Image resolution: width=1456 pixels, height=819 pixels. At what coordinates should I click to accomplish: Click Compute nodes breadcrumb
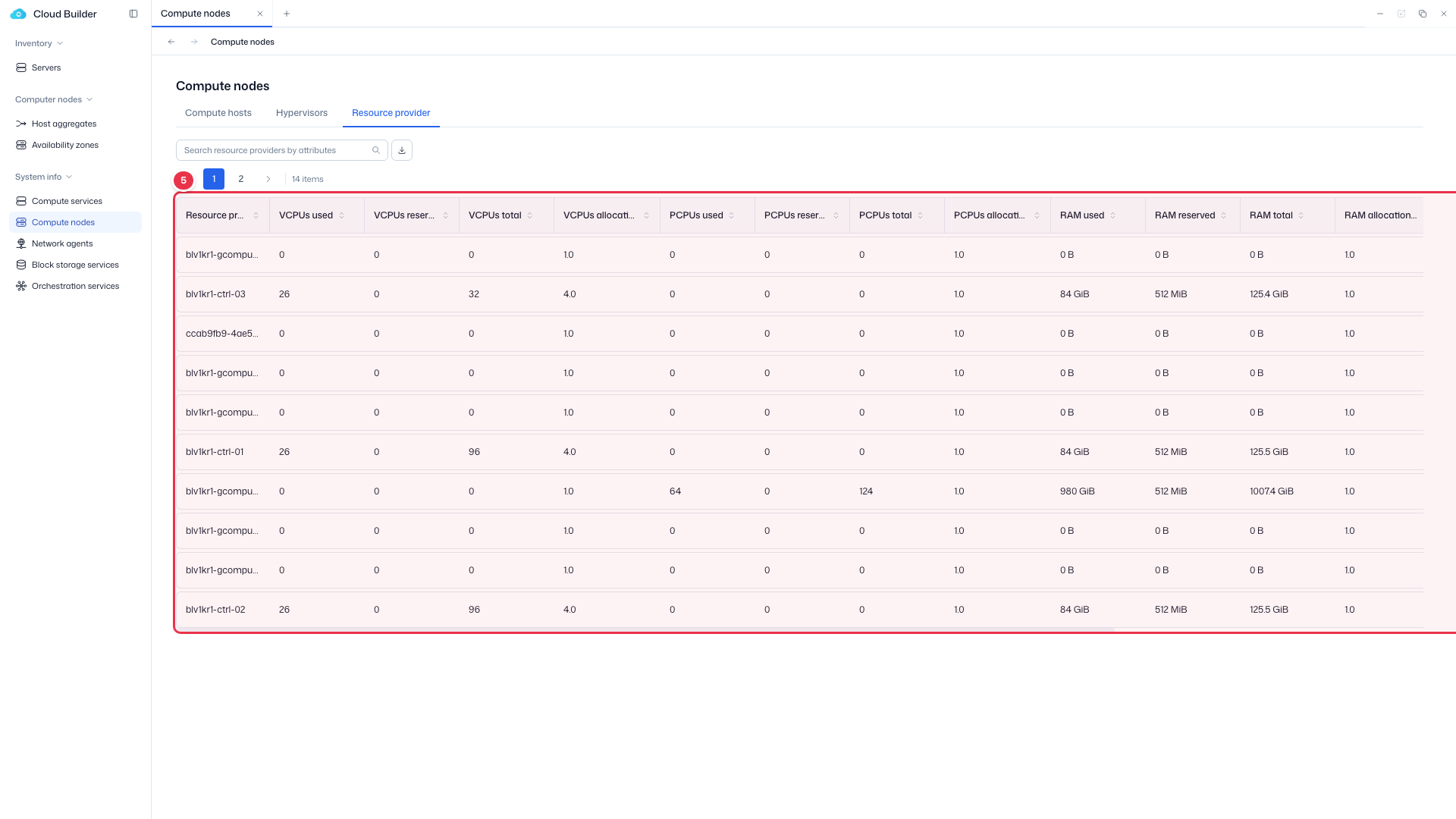tap(243, 42)
